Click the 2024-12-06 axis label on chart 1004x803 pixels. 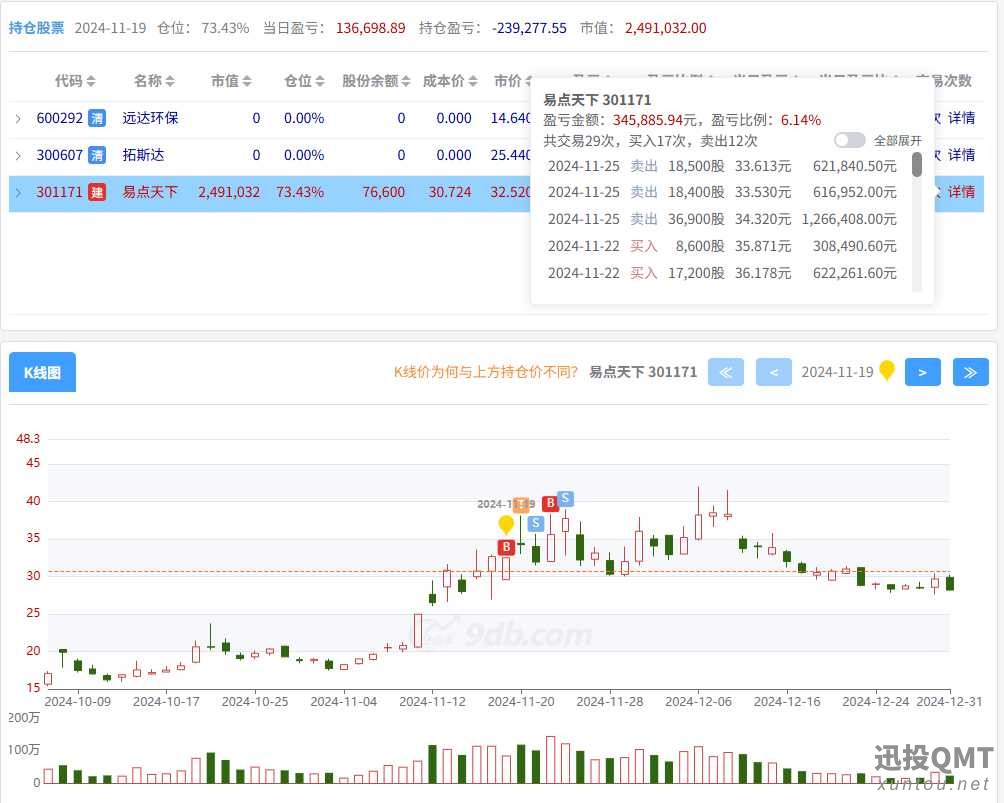tap(699, 702)
